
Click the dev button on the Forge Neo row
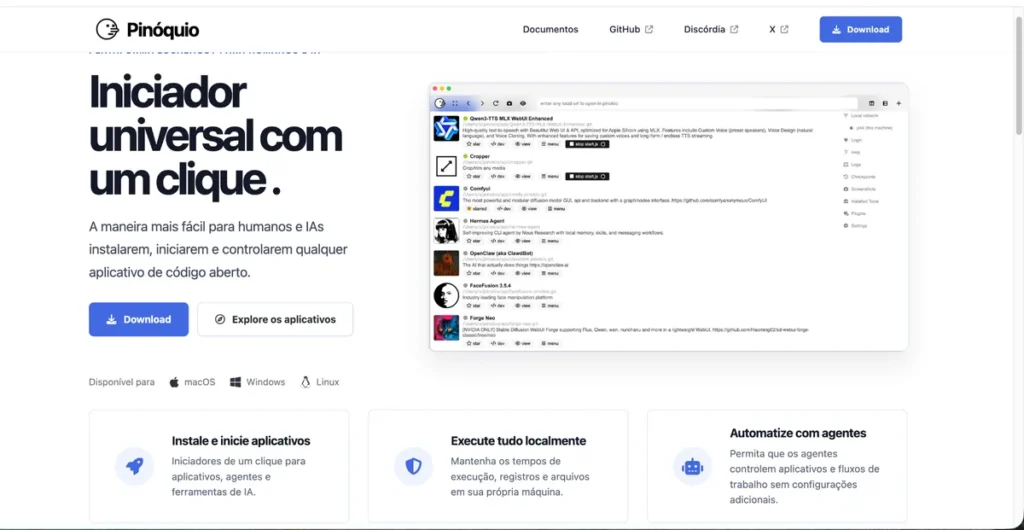(498, 343)
